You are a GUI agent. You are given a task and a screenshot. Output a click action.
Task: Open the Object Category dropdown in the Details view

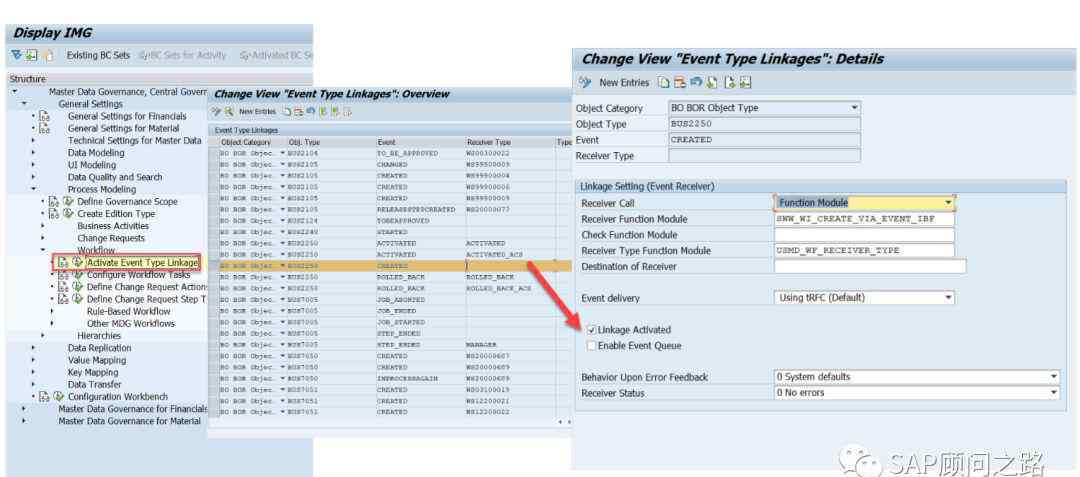tap(854, 108)
